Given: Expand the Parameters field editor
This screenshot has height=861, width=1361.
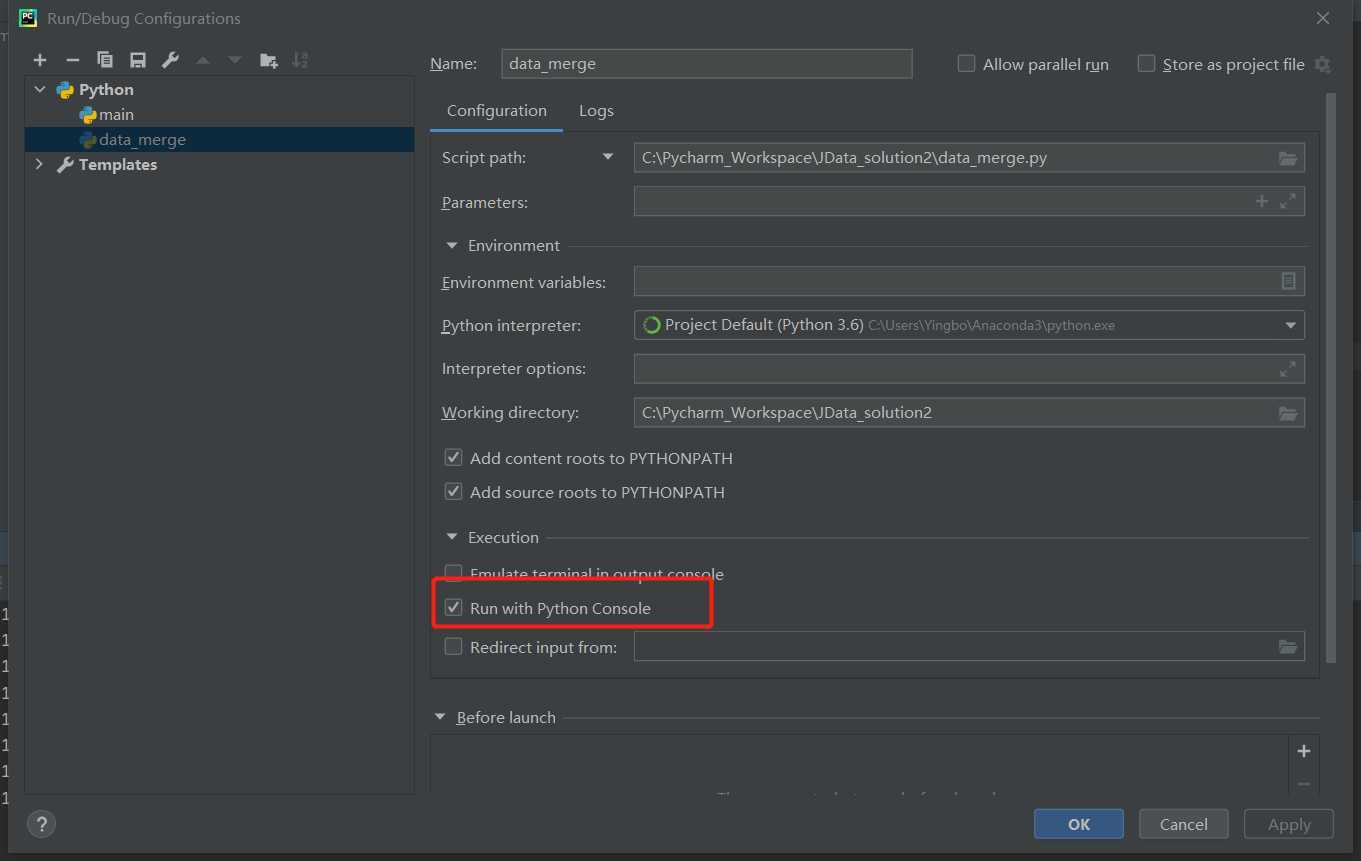Looking at the screenshot, I should tap(1288, 201).
